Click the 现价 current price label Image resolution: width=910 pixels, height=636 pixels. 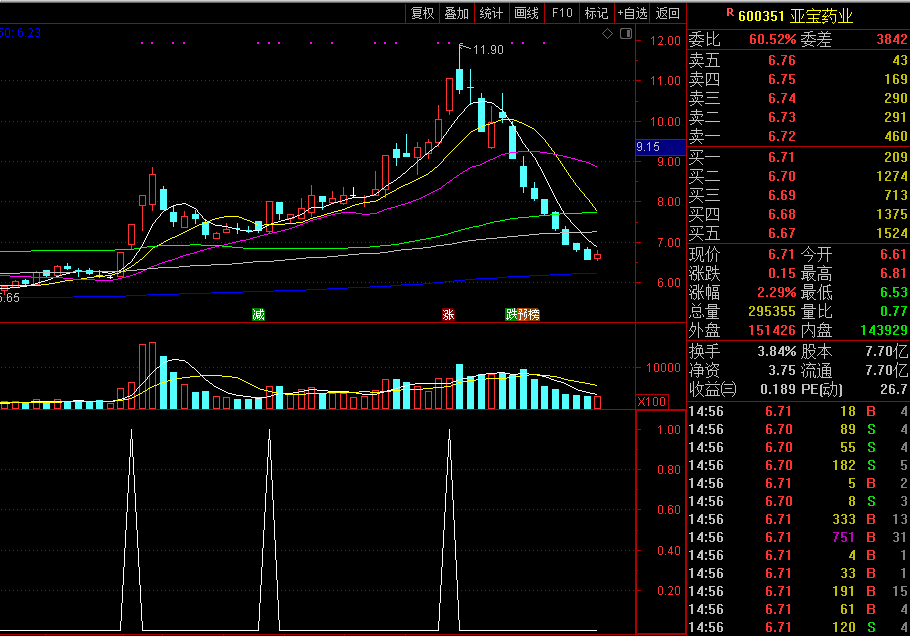(x=704, y=254)
